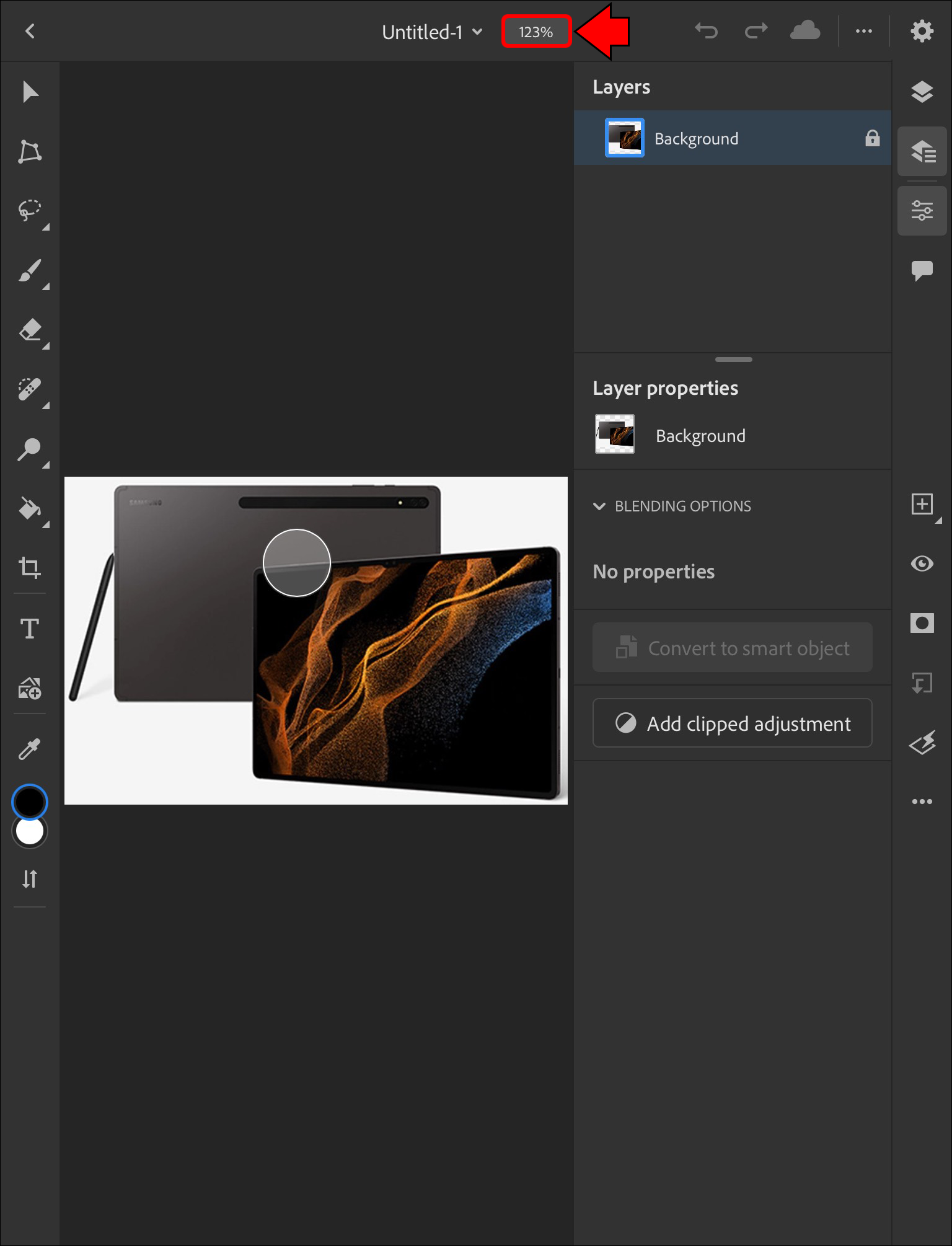Screen dimensions: 952x1246
Task: Show detailed layer view
Action: tap(922, 151)
